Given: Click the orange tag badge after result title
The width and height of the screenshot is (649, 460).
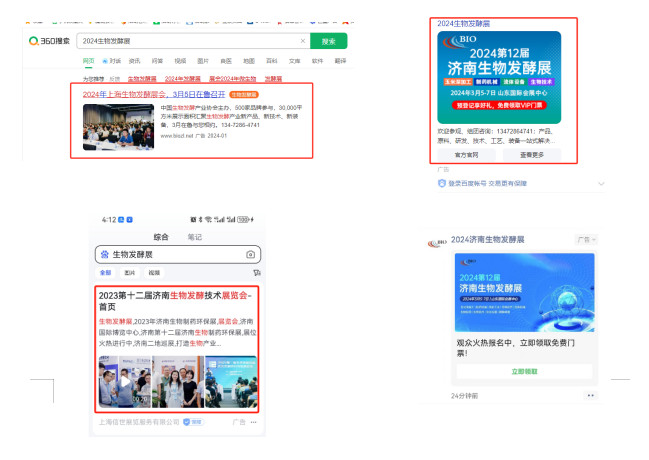Looking at the screenshot, I should click(244, 95).
